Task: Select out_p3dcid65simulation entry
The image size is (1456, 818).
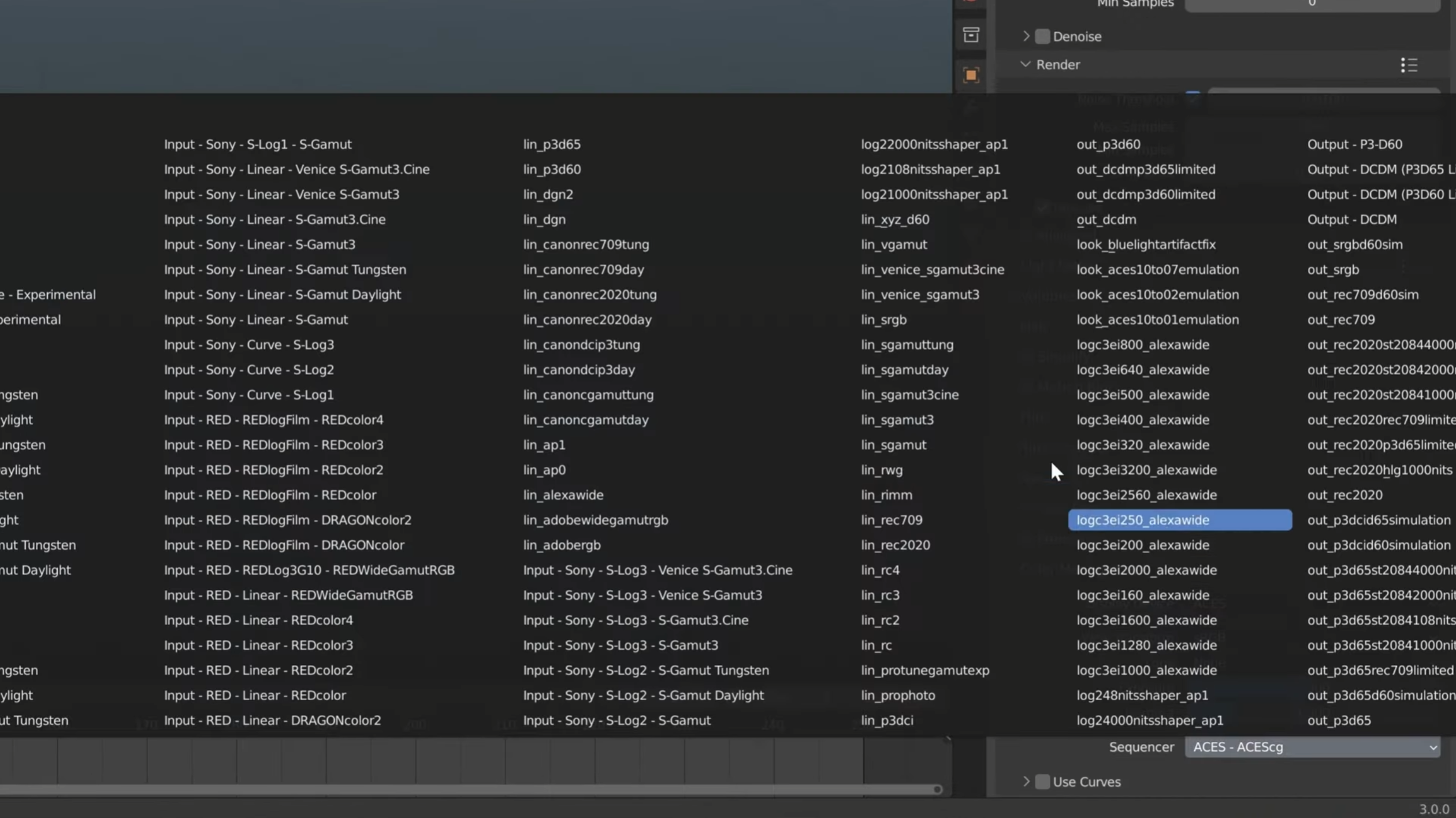Action: pos(1379,520)
